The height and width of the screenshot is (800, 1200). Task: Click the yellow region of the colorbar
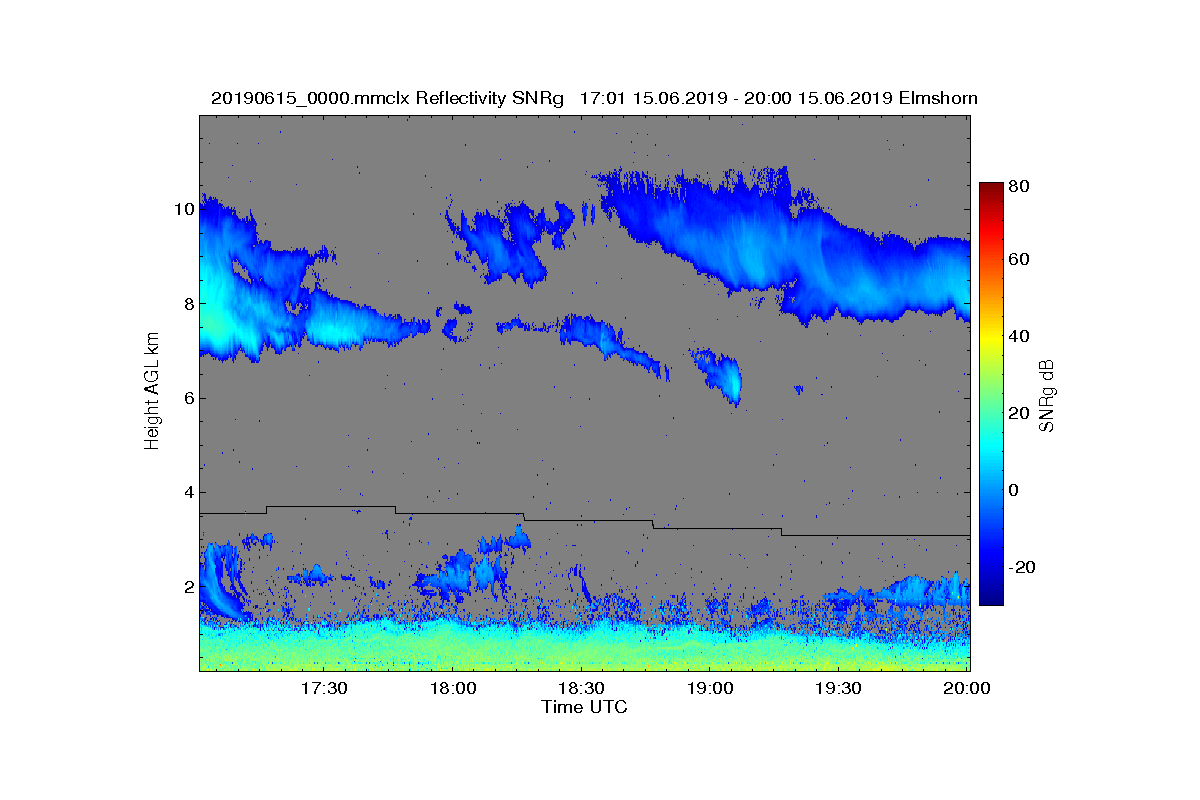tap(991, 340)
